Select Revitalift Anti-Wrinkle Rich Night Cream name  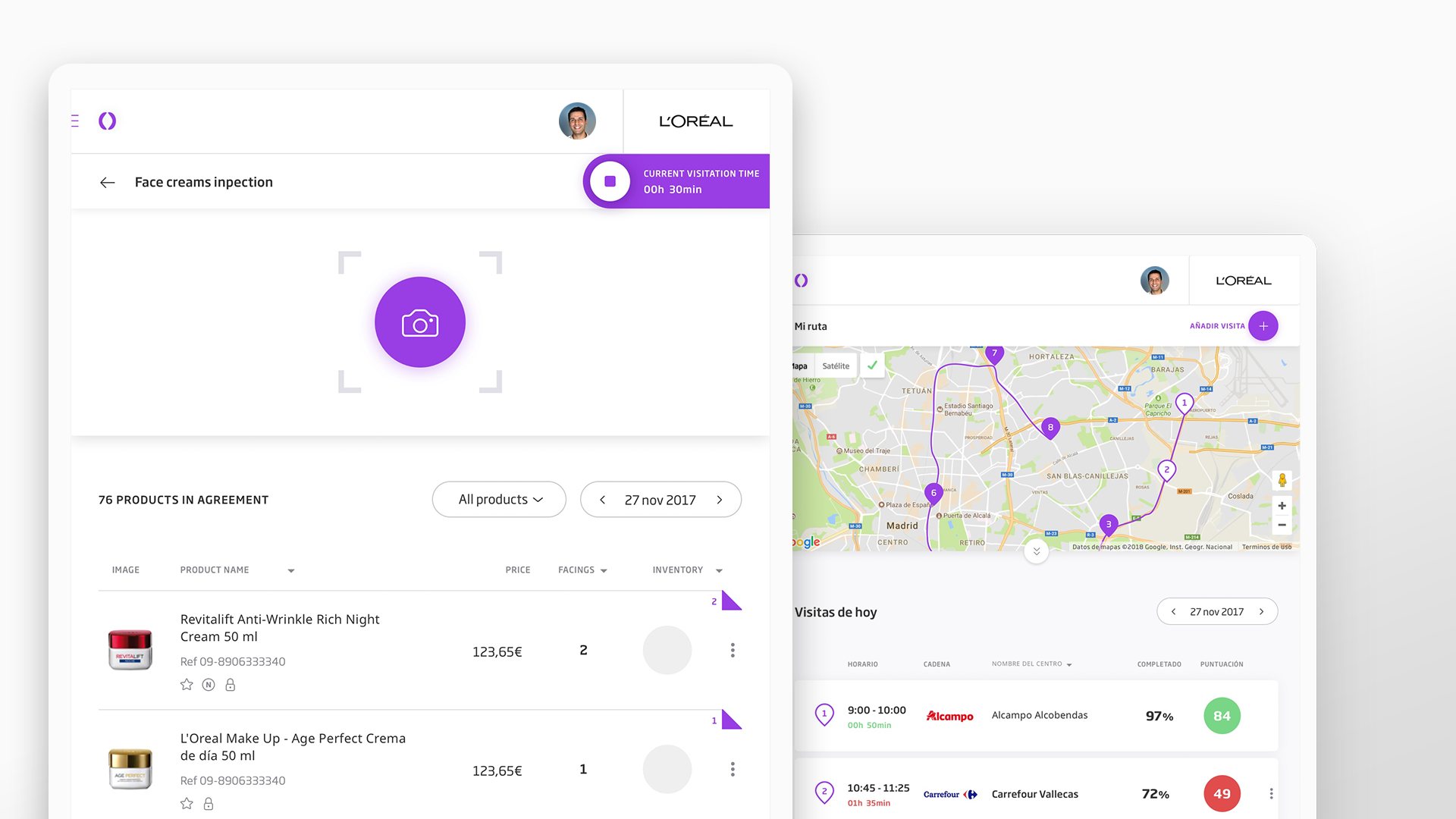point(280,628)
